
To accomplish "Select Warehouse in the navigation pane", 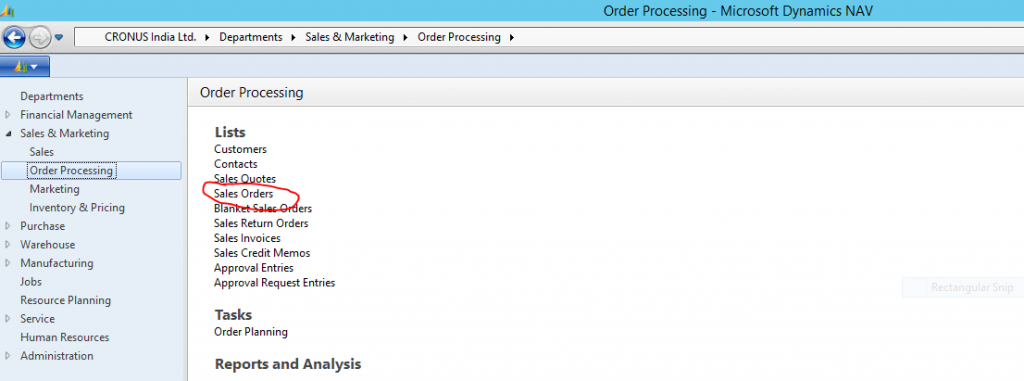I will point(48,244).
